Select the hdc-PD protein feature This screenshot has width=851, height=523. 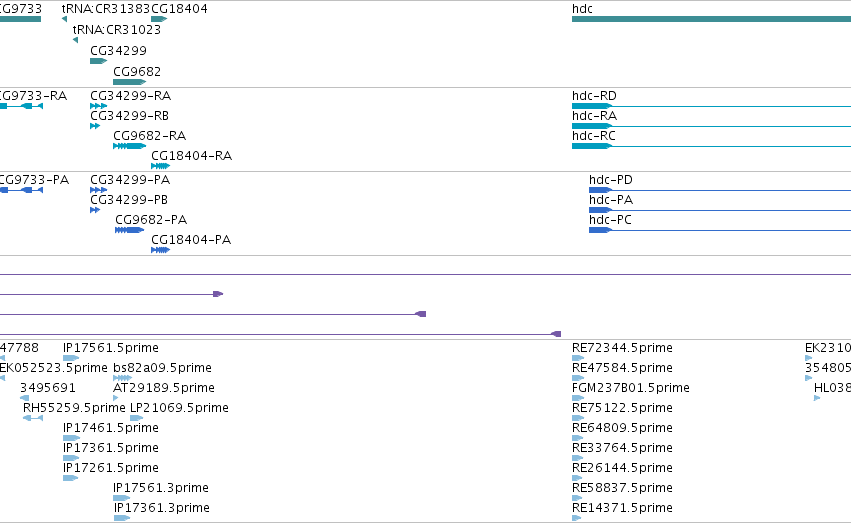(600, 190)
